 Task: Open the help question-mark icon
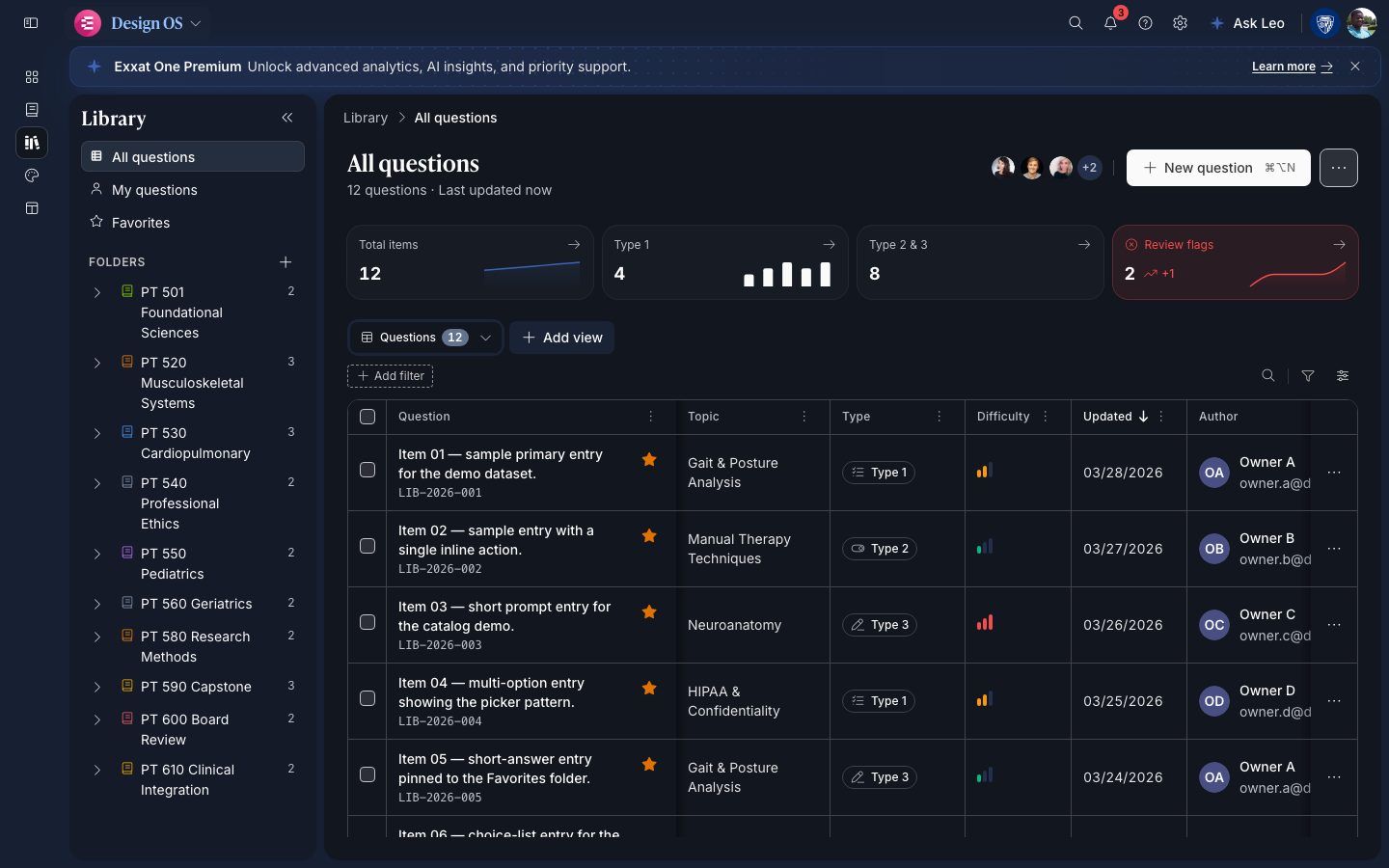point(1145,23)
